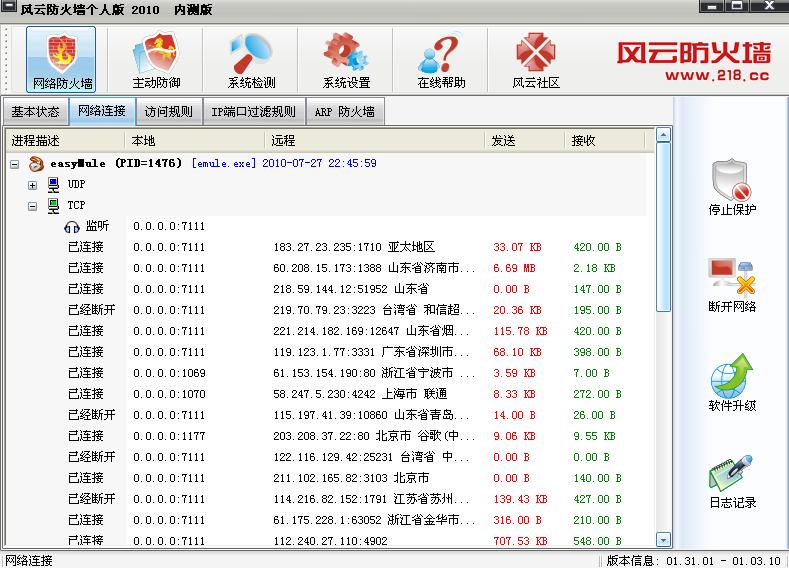Click the 9.55 KB received value
Viewport: 789px width, 568px height.
tap(594, 436)
